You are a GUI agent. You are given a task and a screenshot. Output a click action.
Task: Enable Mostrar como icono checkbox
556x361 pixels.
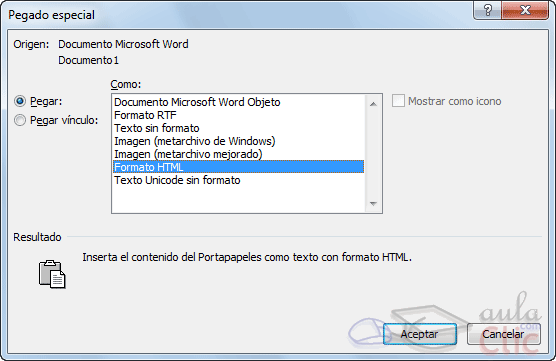(398, 101)
